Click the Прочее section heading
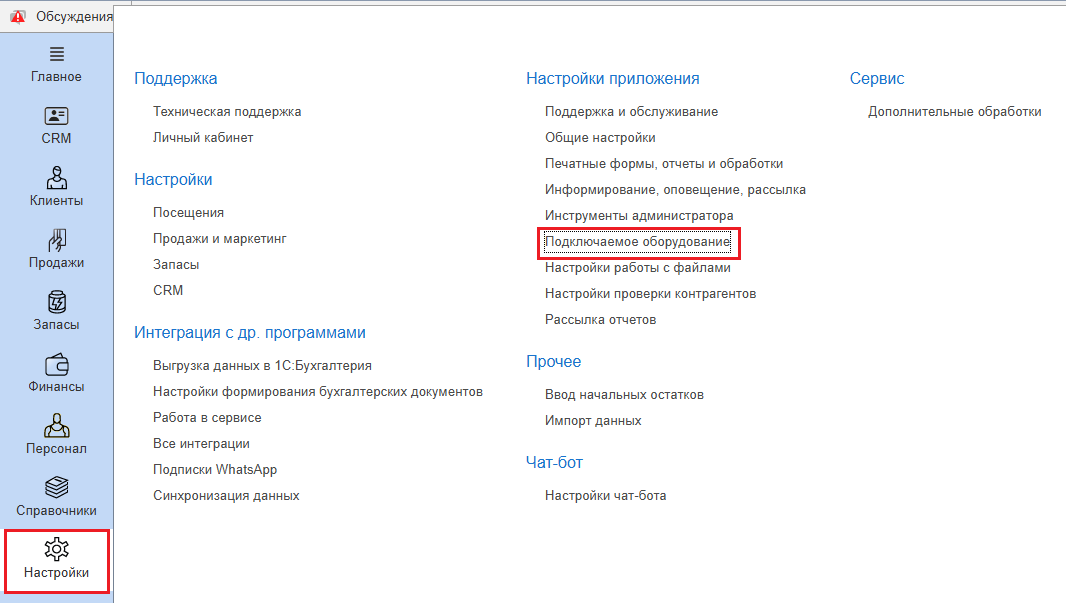The image size is (1066, 603). coord(553,361)
